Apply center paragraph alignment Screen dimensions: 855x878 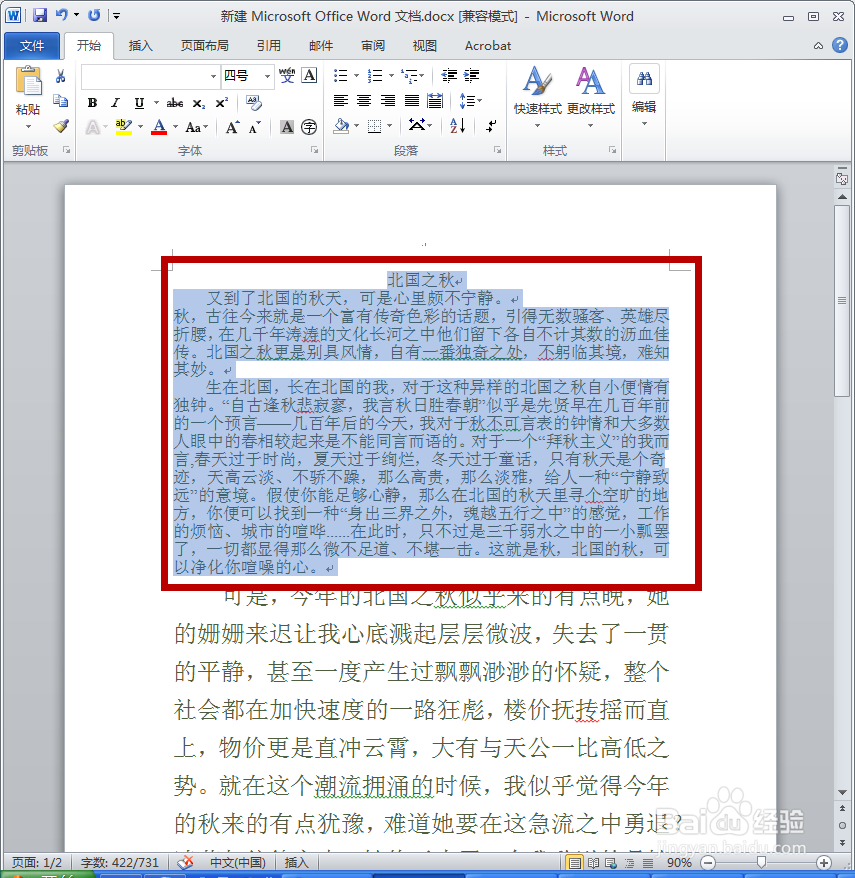pos(365,101)
